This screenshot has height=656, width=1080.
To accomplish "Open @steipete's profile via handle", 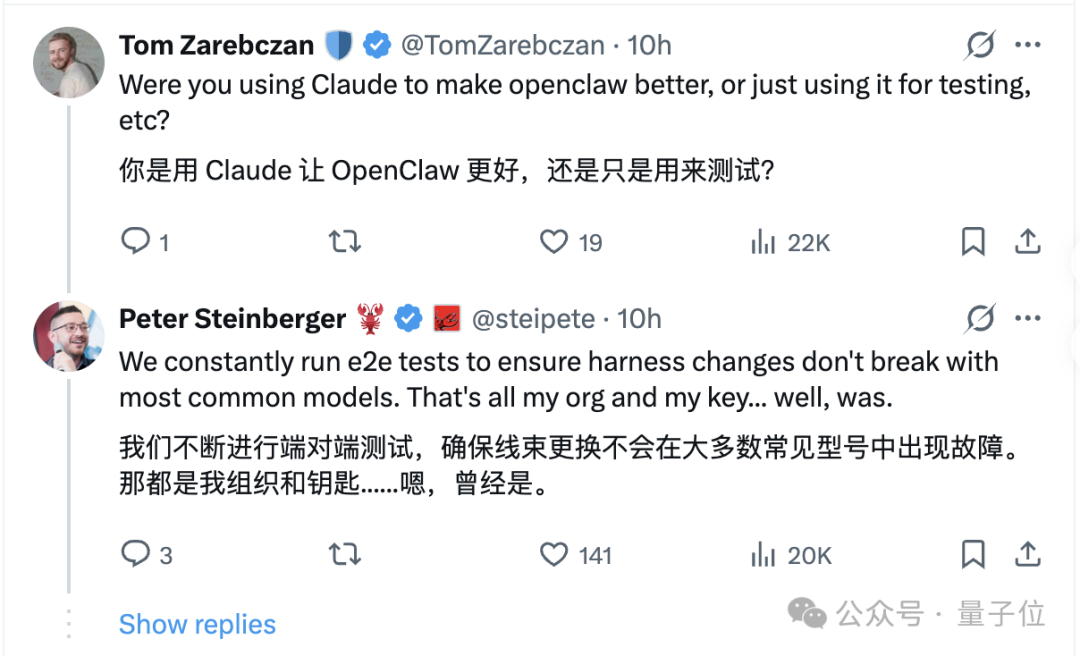I will (x=534, y=318).
